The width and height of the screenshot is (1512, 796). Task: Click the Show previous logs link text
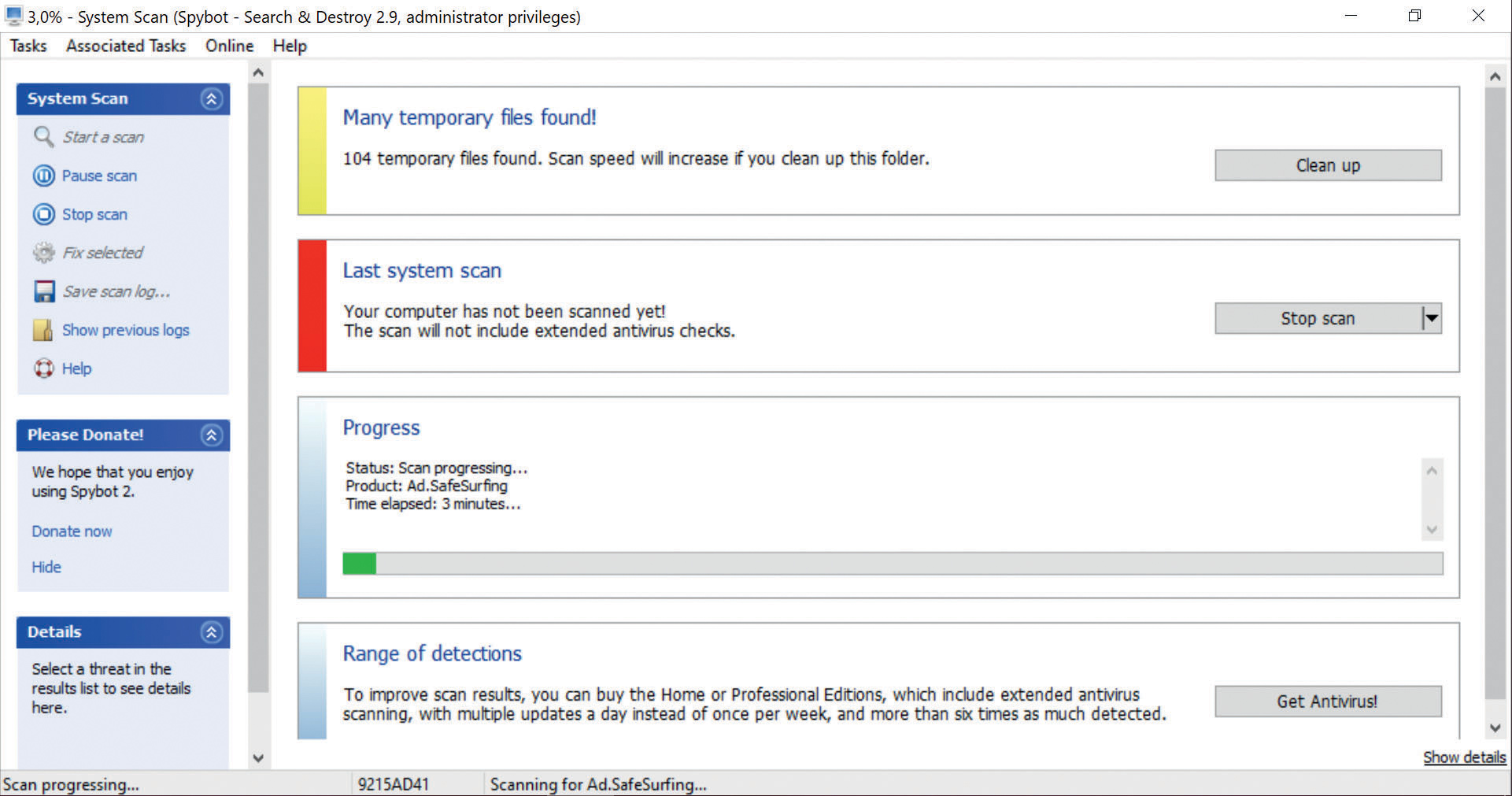(x=126, y=330)
